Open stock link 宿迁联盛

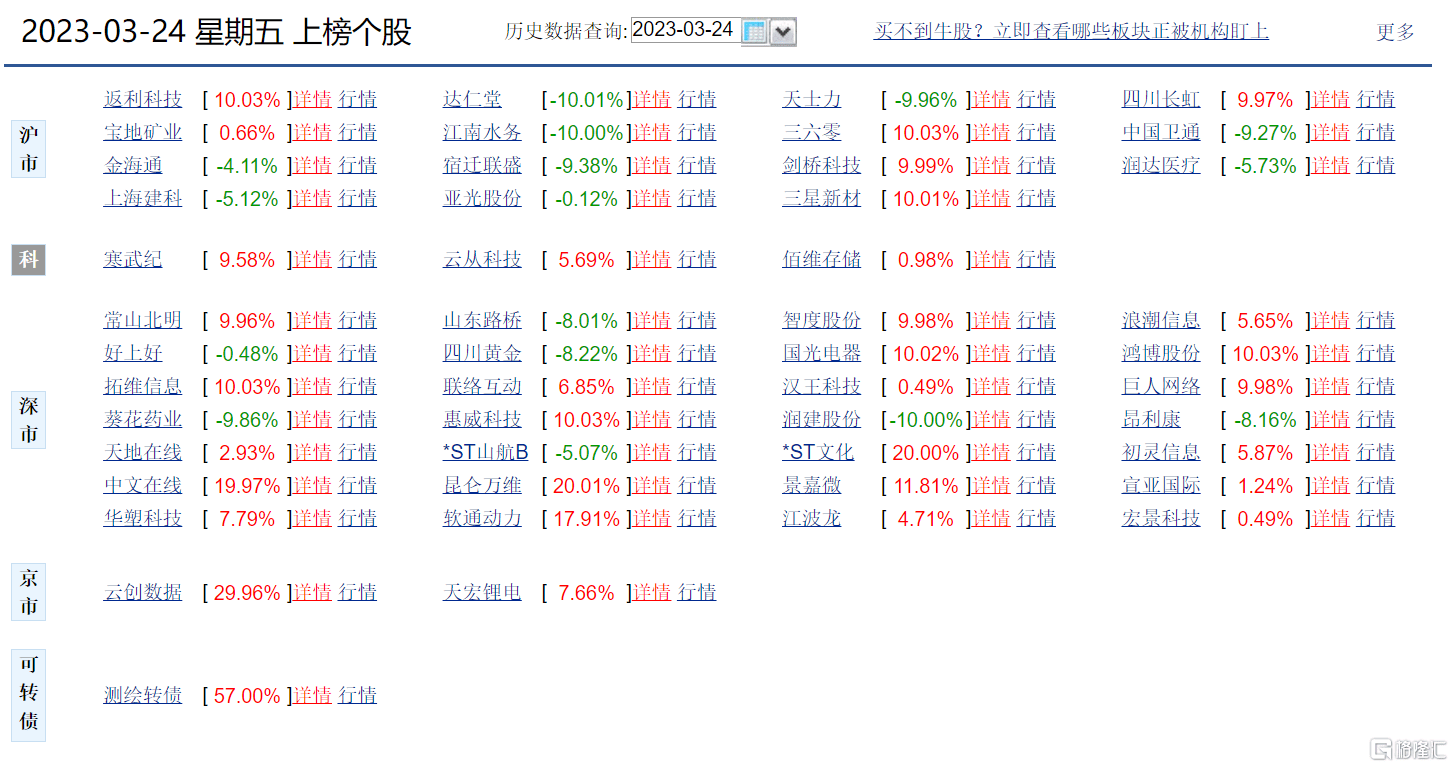pyautogui.click(x=482, y=166)
